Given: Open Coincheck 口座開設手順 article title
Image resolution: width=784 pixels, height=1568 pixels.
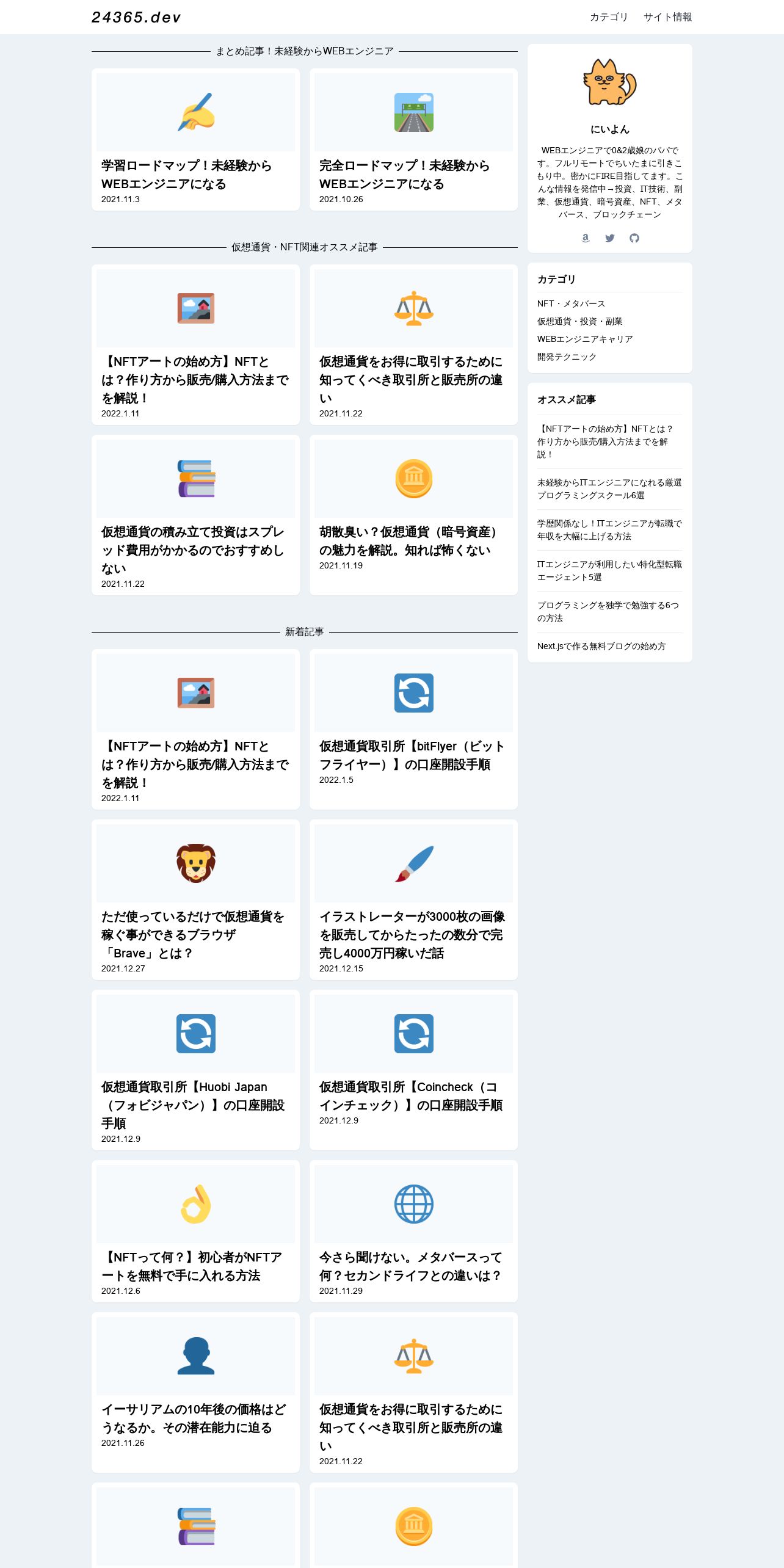Looking at the screenshot, I should point(411,1096).
